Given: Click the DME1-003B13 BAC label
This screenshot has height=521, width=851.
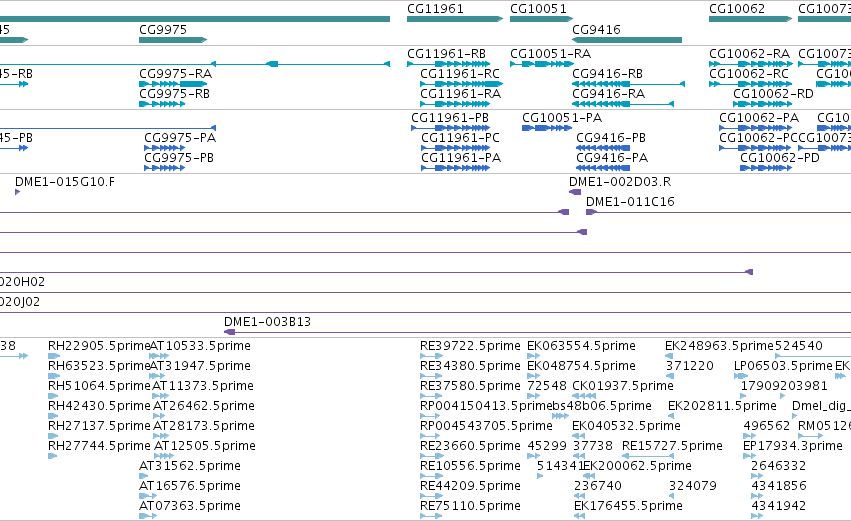Looking at the screenshot, I should click(x=267, y=322).
